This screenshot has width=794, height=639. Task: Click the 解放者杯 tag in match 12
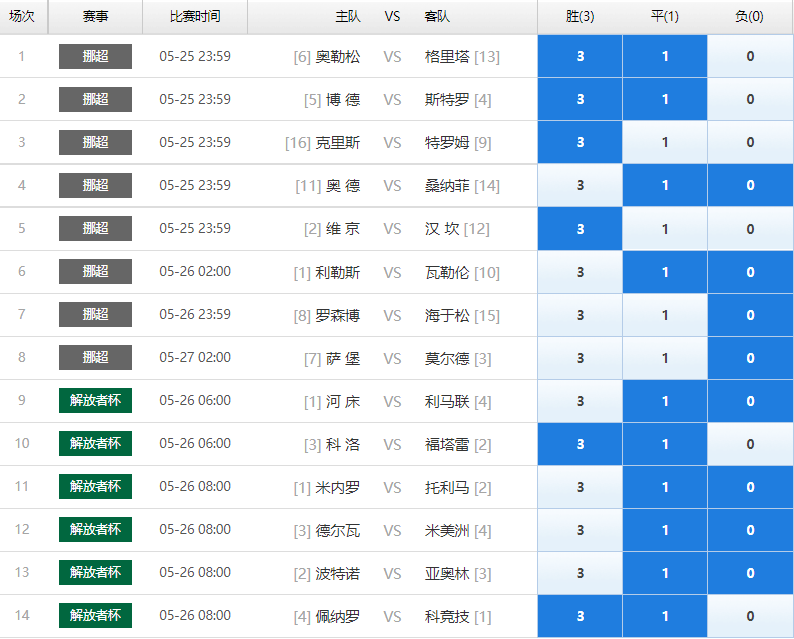[x=95, y=530]
